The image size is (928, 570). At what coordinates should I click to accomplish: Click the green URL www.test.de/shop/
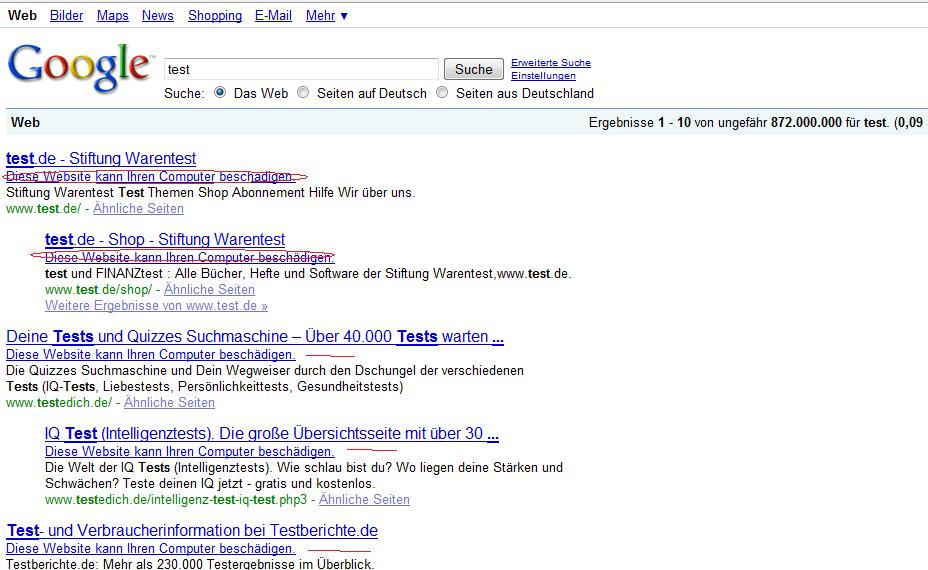click(x=98, y=289)
